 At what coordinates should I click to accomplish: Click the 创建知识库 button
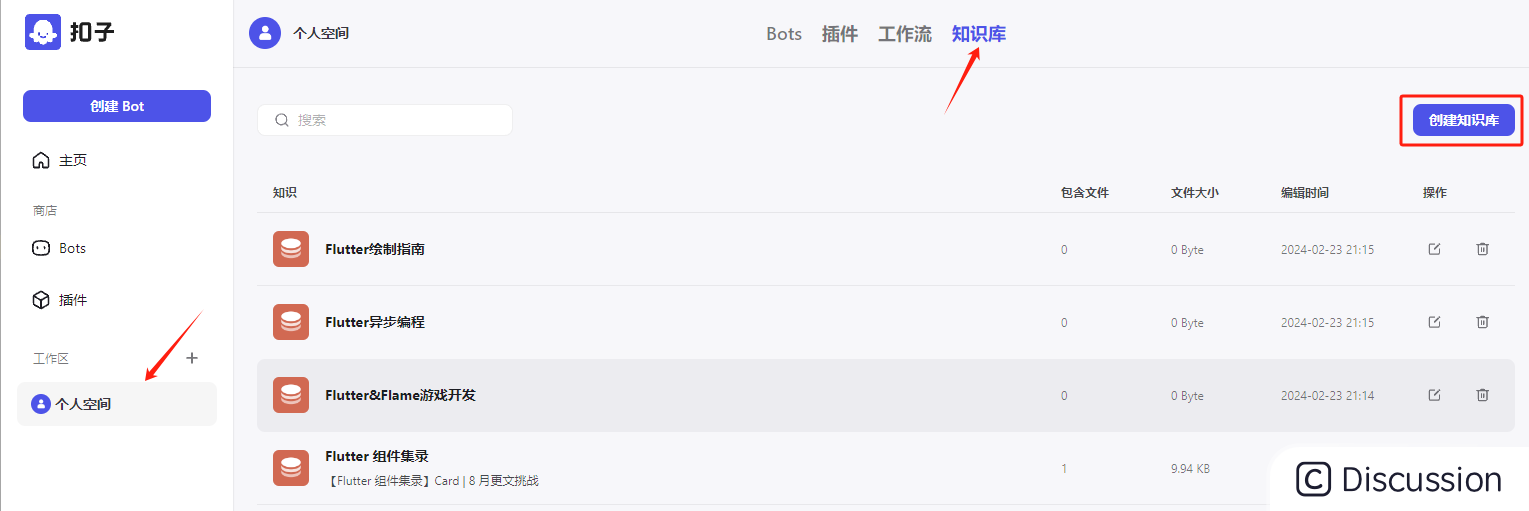[1464, 120]
